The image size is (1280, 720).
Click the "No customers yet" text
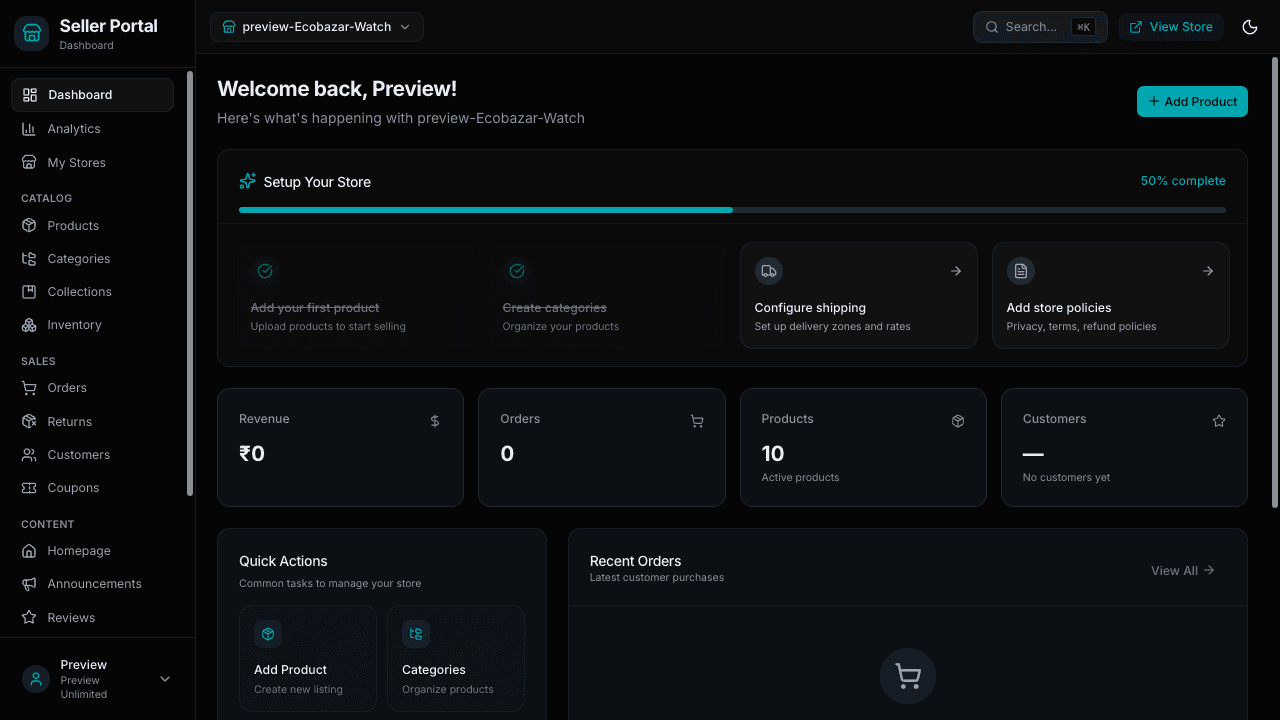(1066, 477)
